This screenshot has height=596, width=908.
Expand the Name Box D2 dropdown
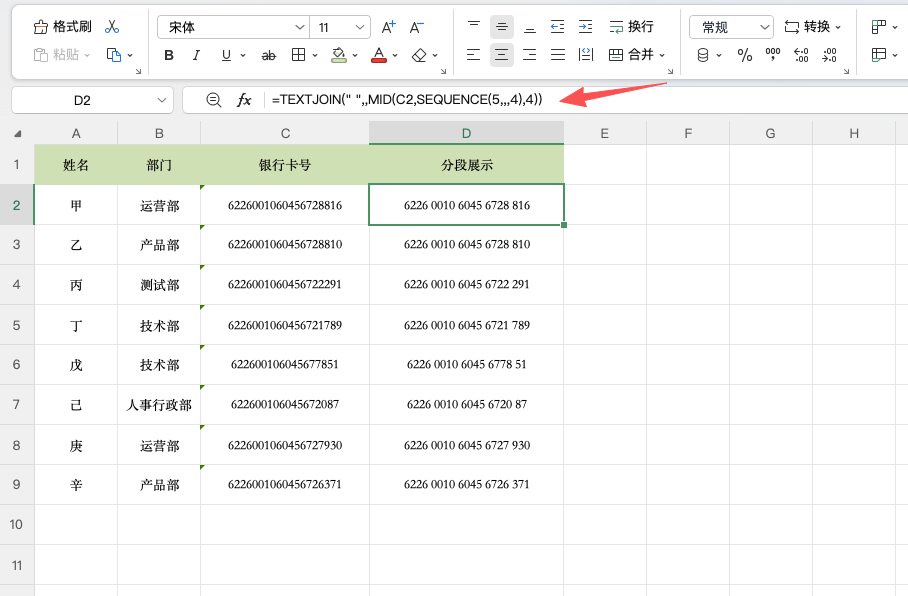pos(162,100)
